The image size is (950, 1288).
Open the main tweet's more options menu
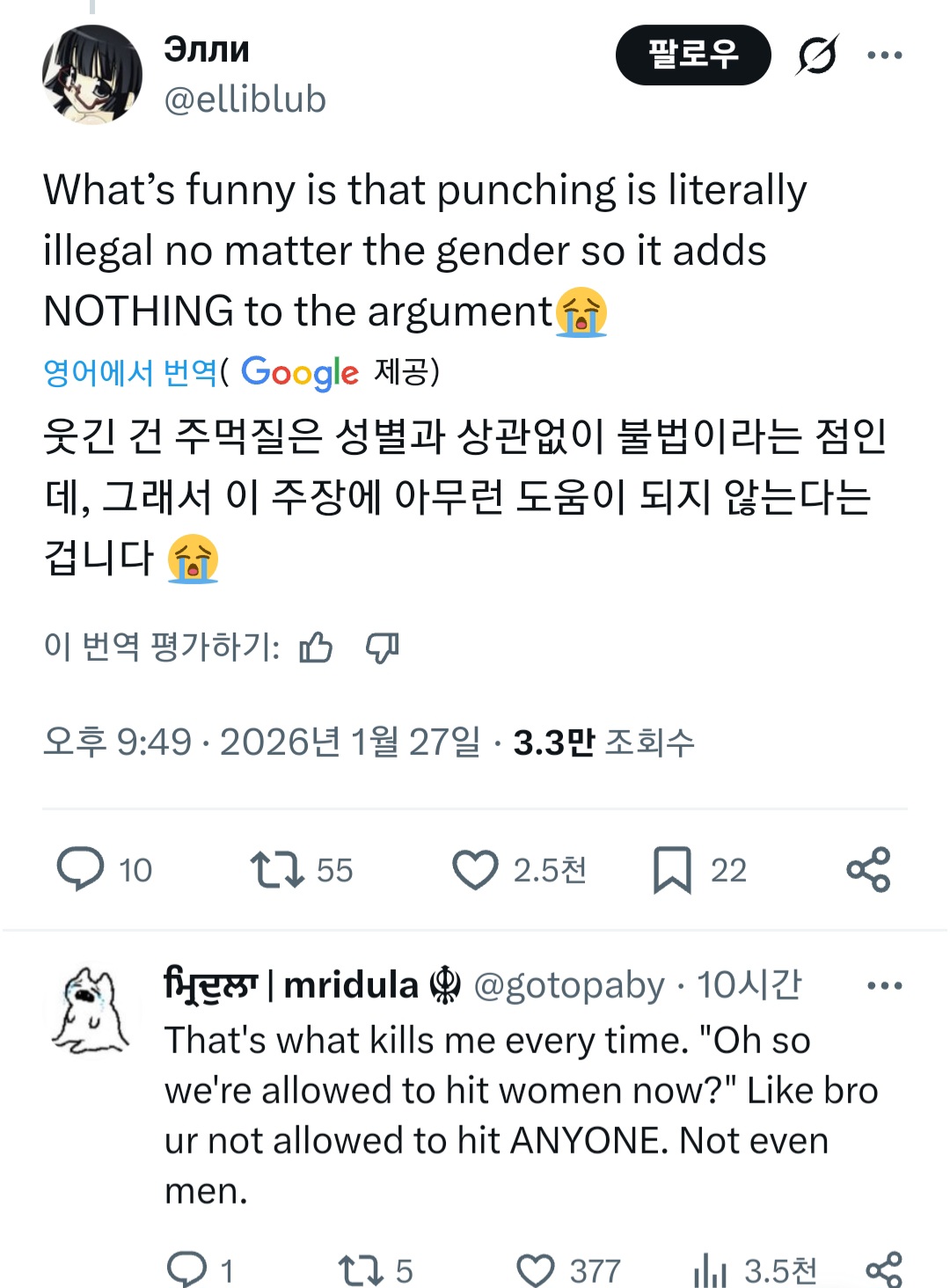884,55
